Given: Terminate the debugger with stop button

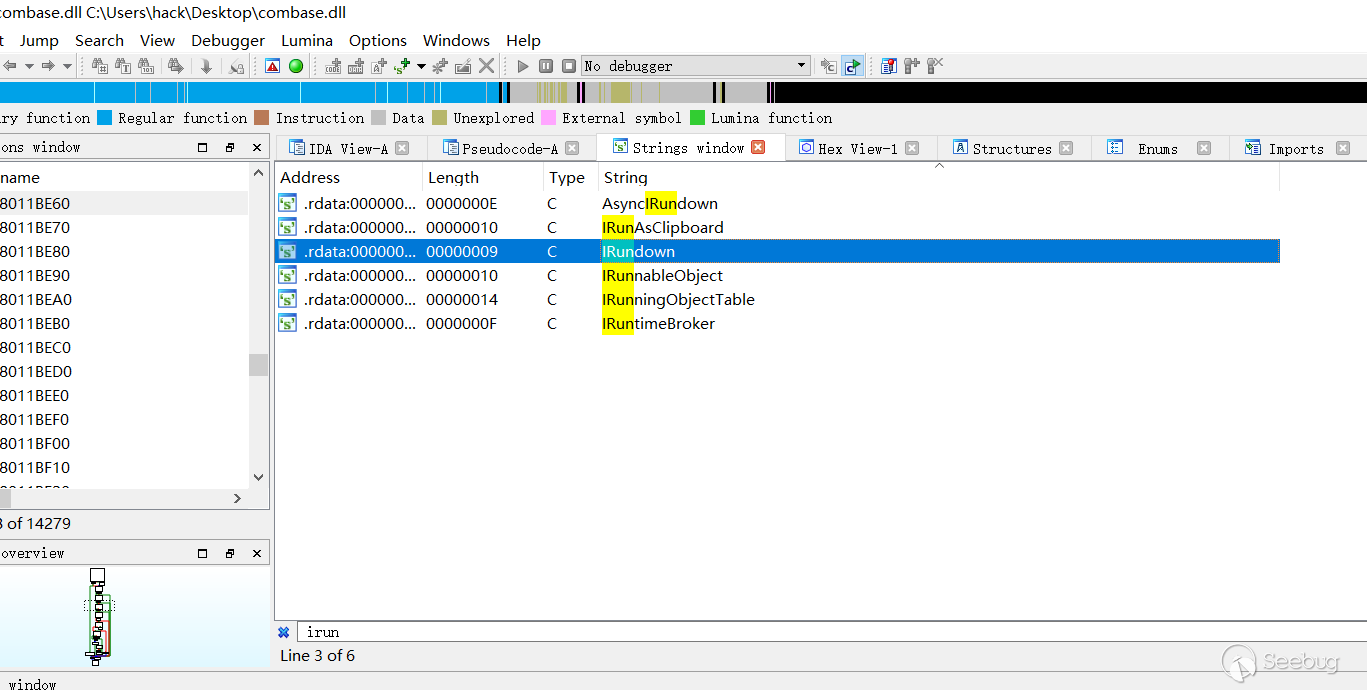Looking at the screenshot, I should 569,66.
